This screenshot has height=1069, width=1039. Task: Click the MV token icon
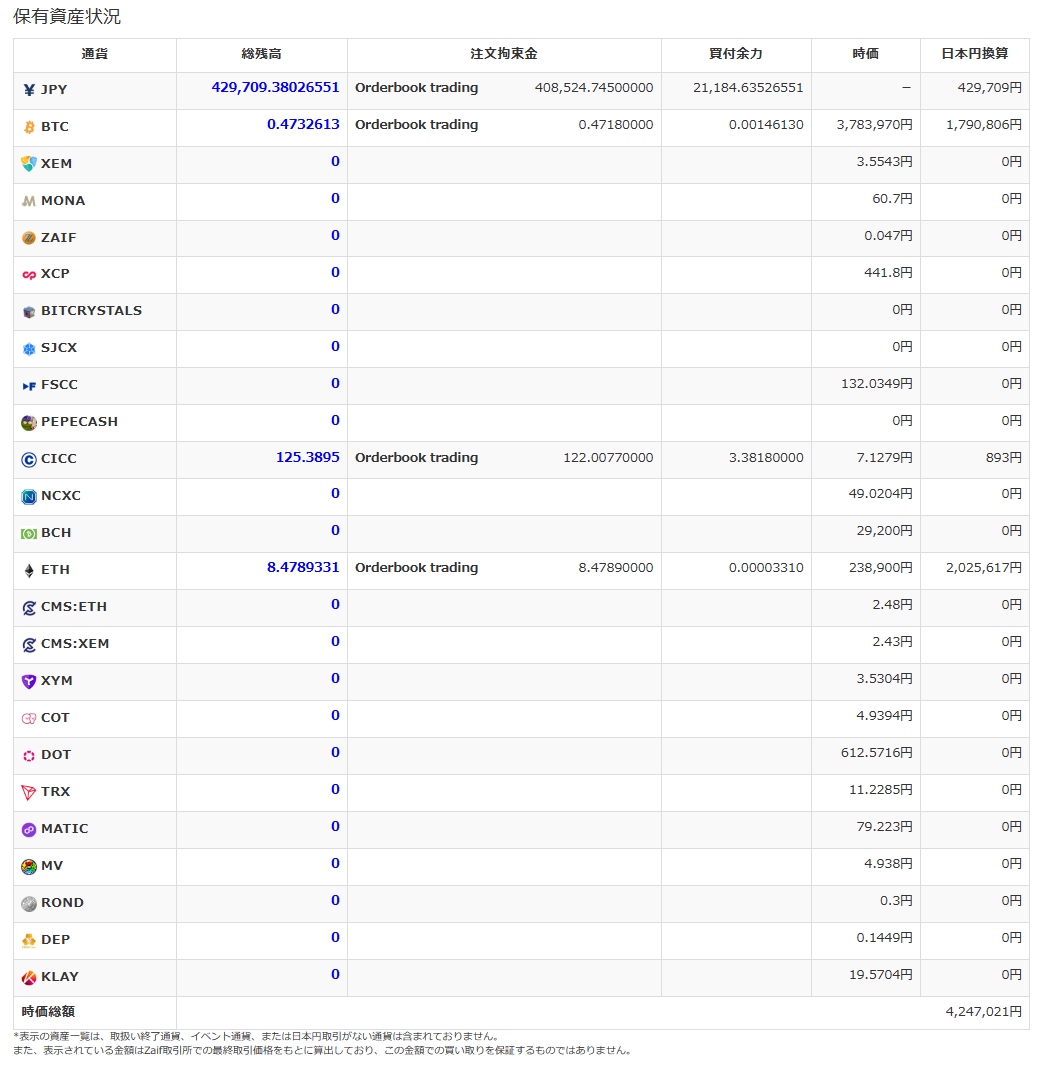pyautogui.click(x=29, y=867)
